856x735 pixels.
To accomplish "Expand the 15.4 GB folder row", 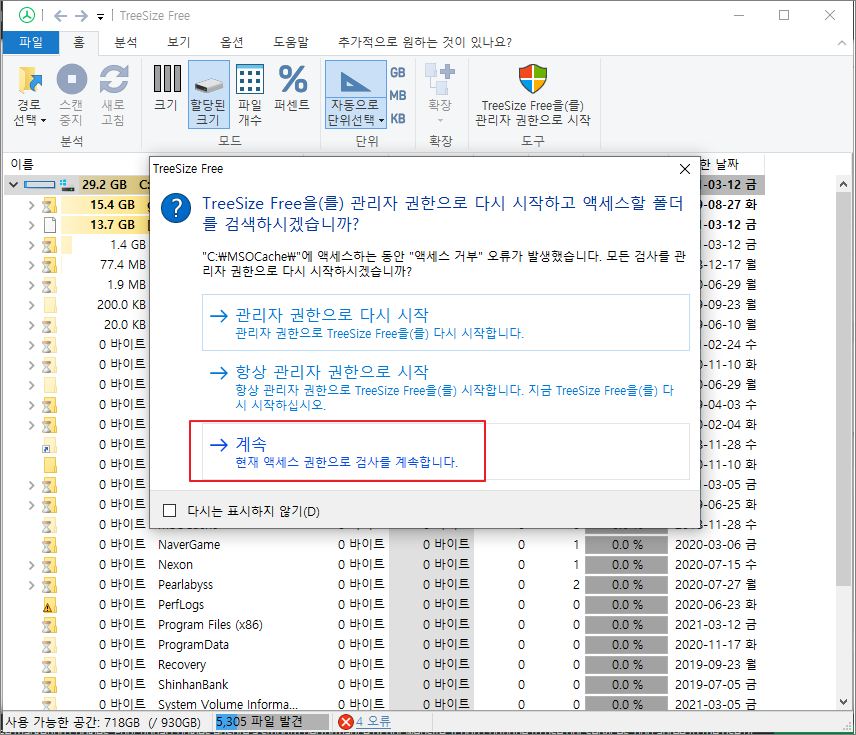I will tap(32, 205).
